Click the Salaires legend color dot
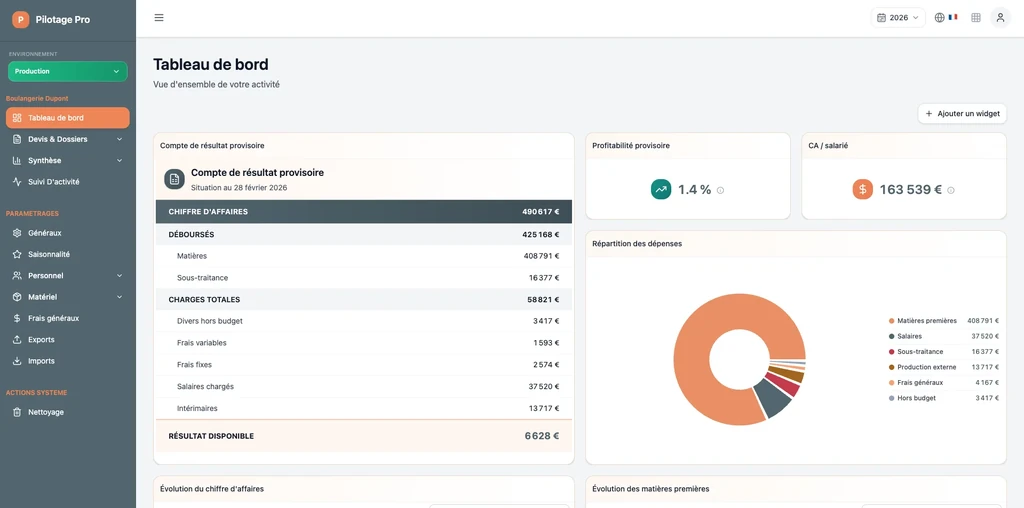Viewport: 1024px width, 508px height. 891,336
